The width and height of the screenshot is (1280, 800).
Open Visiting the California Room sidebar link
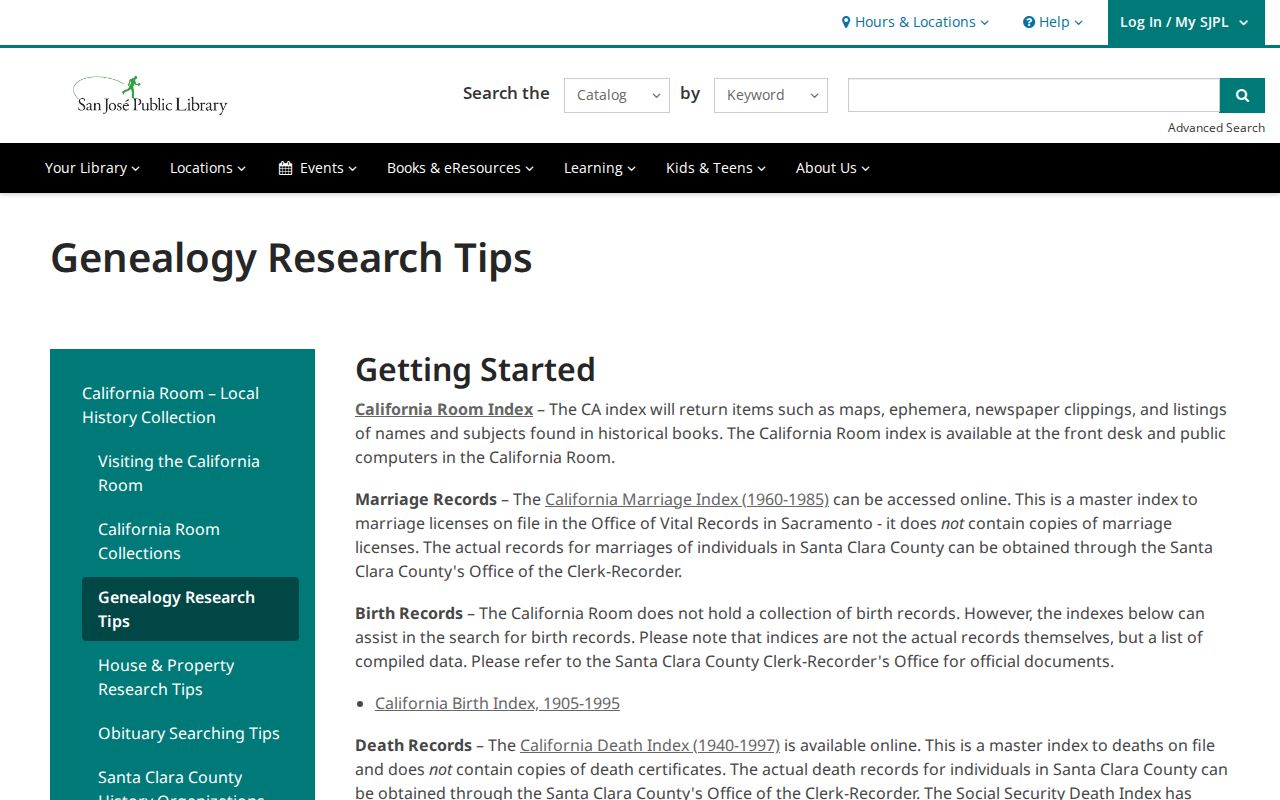(179, 473)
